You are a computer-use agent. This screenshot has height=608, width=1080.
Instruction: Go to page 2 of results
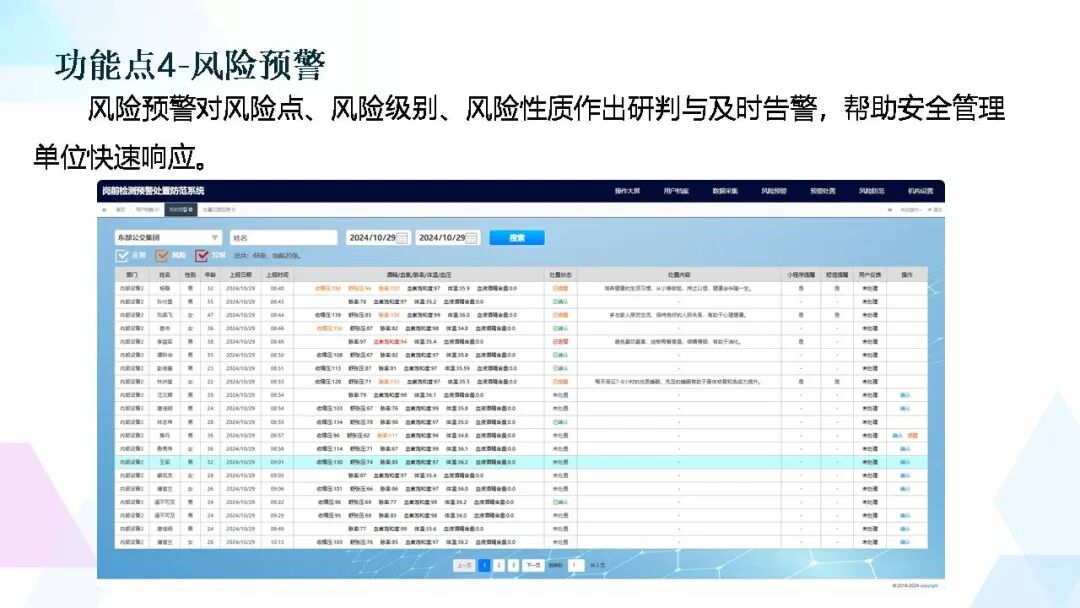[x=498, y=565]
